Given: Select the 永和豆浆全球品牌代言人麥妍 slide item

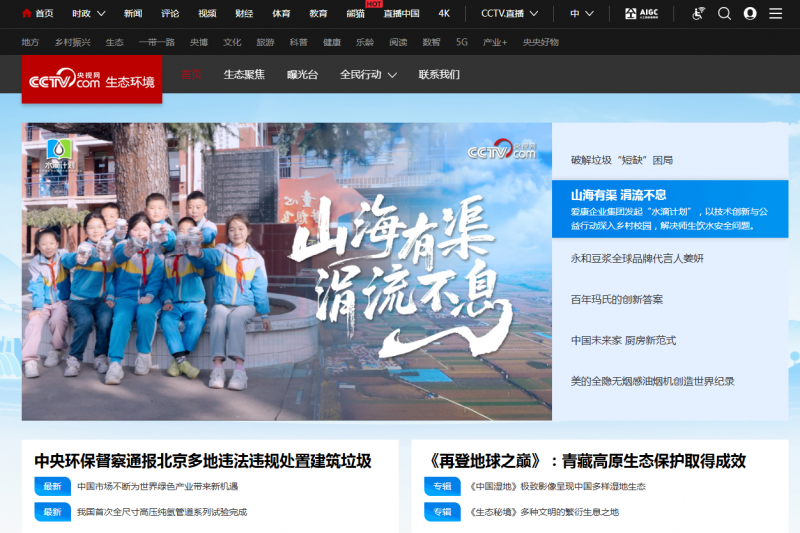Looking at the screenshot, I should pyautogui.click(x=637, y=258).
